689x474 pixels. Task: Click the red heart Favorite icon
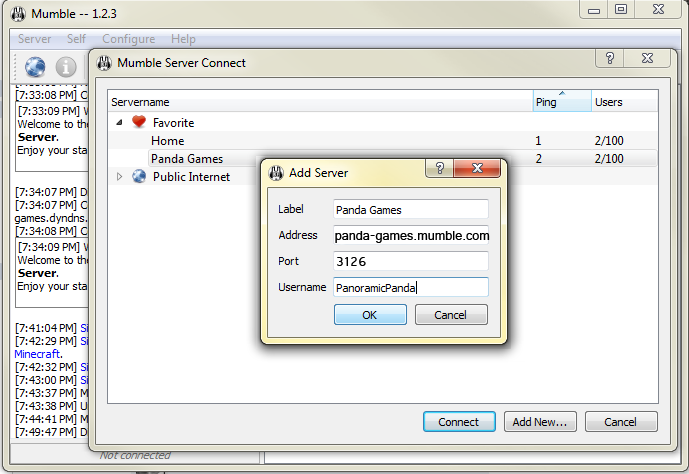(x=139, y=122)
